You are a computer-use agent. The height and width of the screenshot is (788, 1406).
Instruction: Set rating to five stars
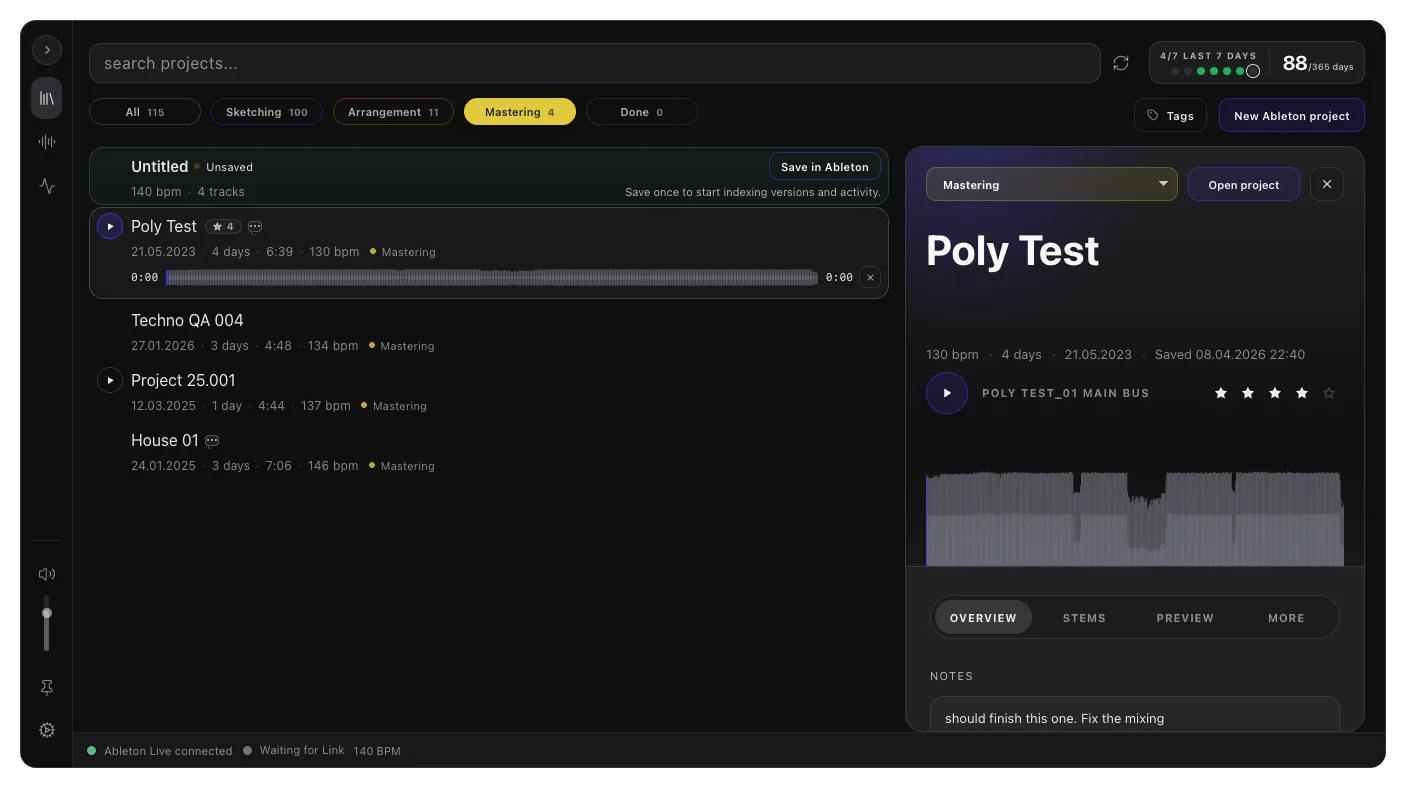1329,393
